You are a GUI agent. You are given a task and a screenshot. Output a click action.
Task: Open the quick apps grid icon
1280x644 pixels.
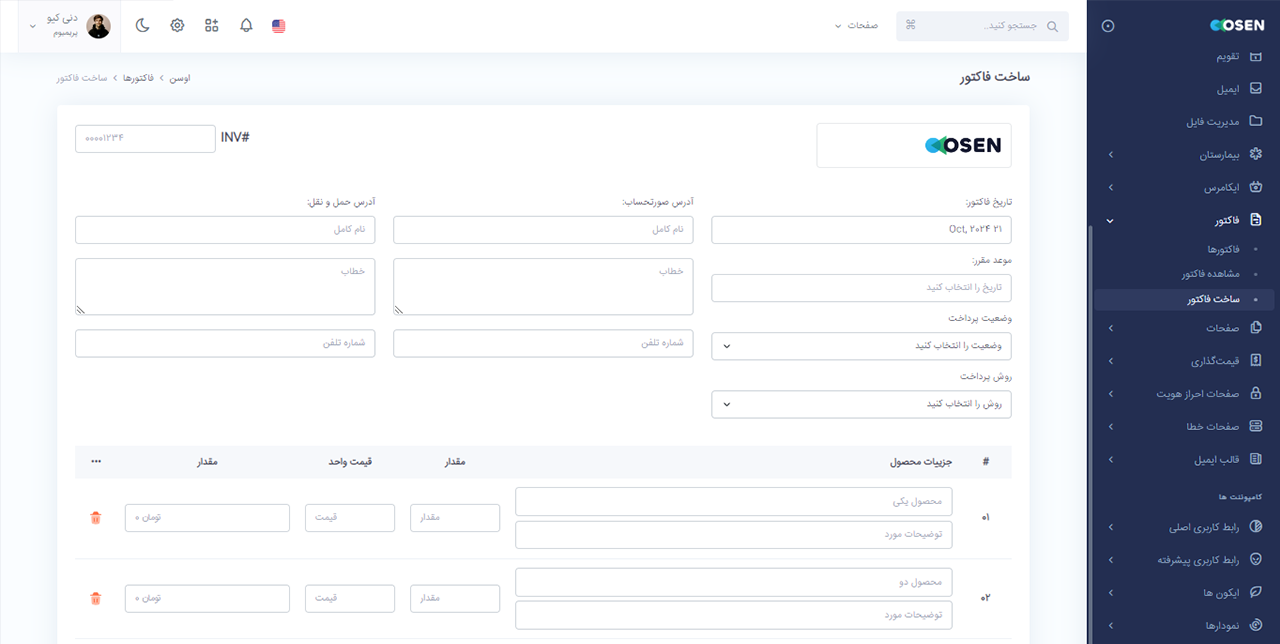point(211,25)
